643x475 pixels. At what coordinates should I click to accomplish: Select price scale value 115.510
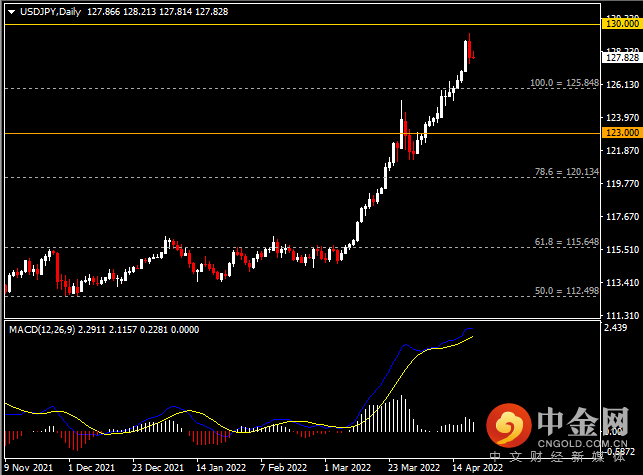point(622,250)
